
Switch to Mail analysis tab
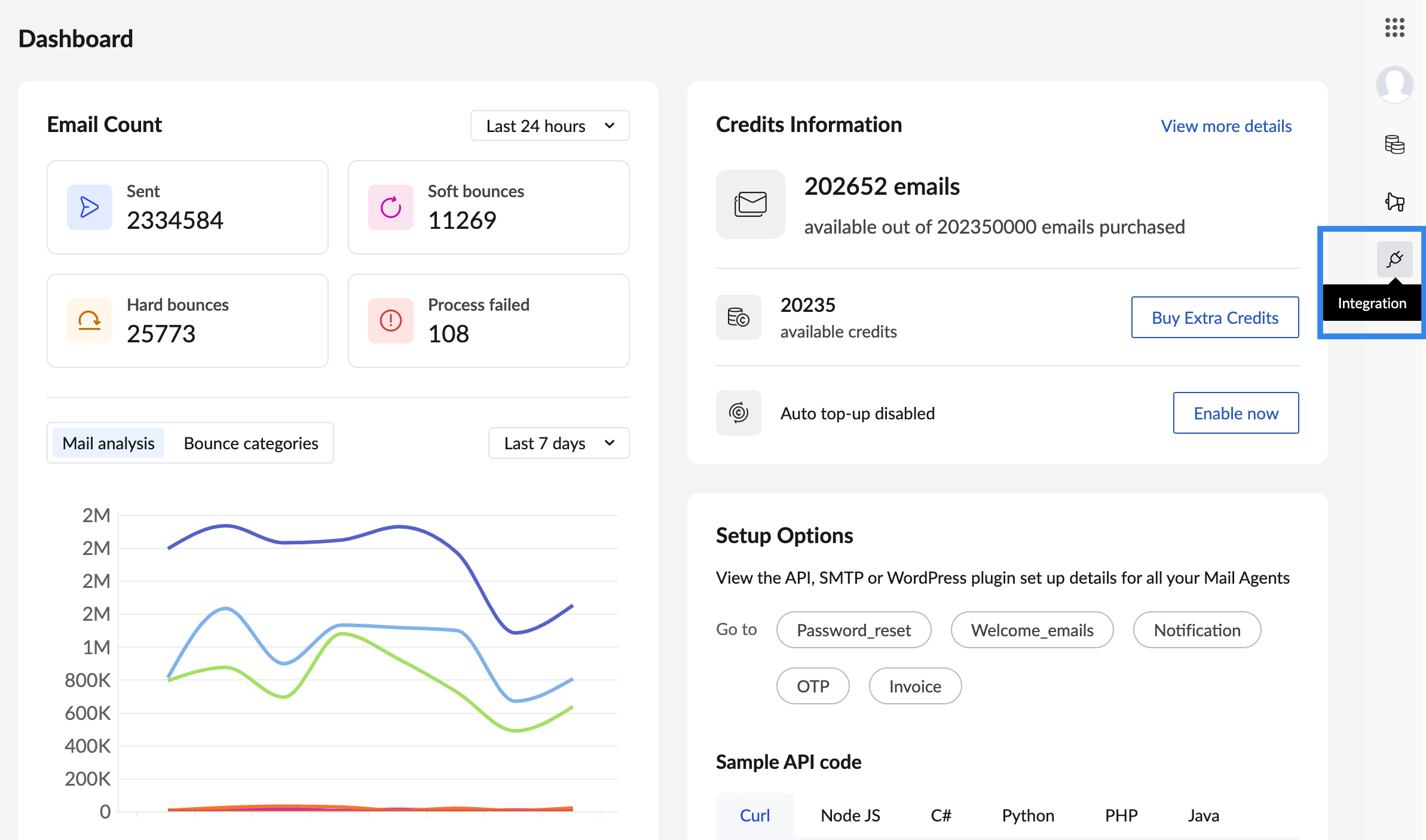[x=108, y=443]
